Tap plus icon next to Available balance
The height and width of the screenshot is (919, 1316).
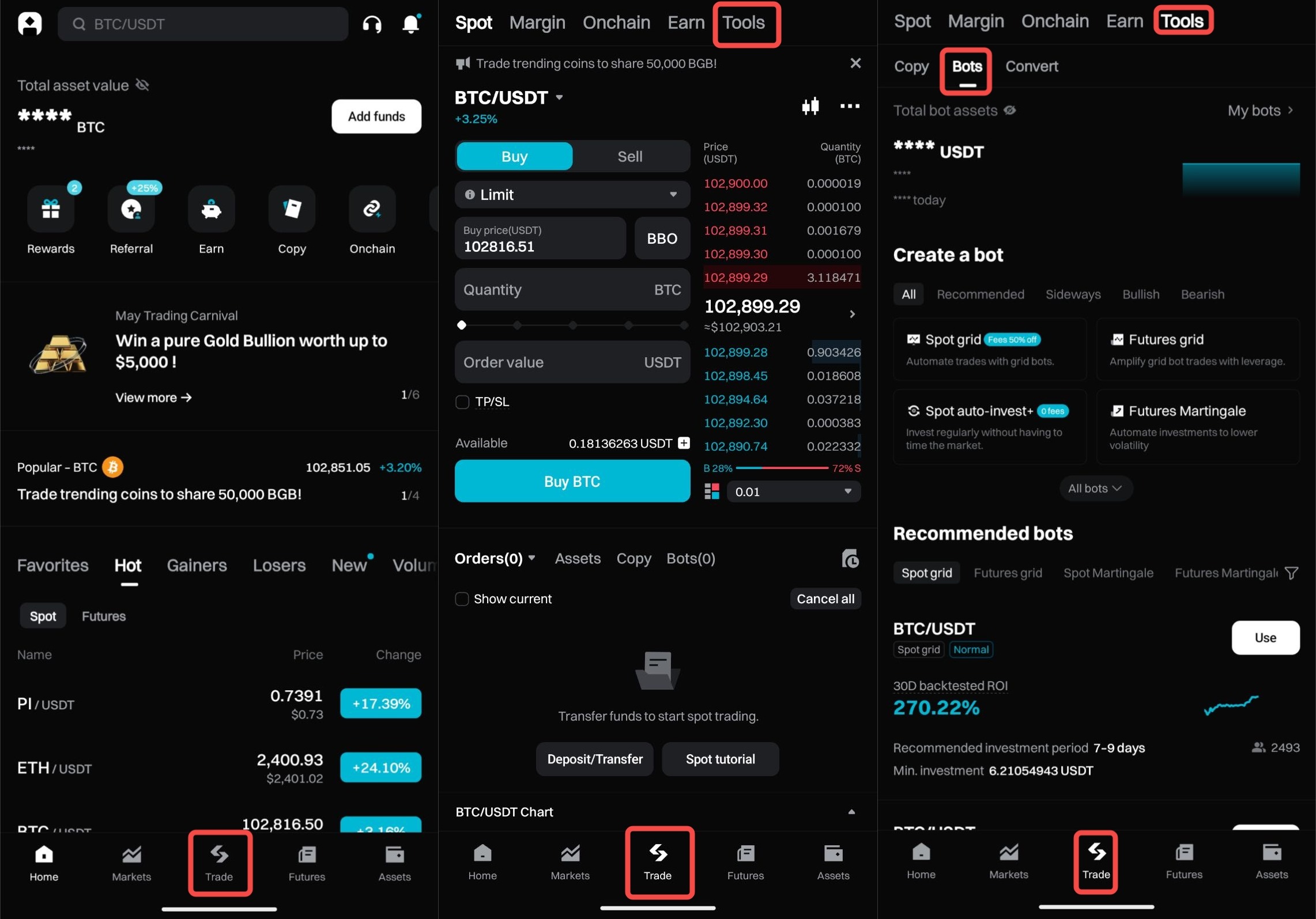pos(684,443)
